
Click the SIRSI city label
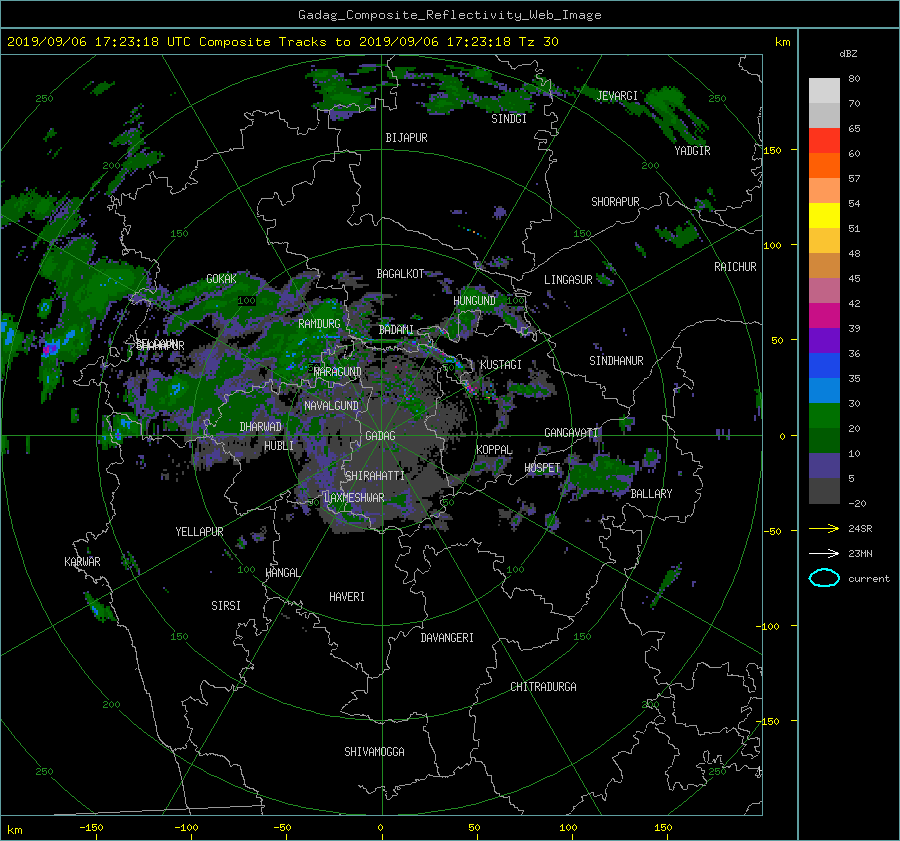pyautogui.click(x=226, y=606)
